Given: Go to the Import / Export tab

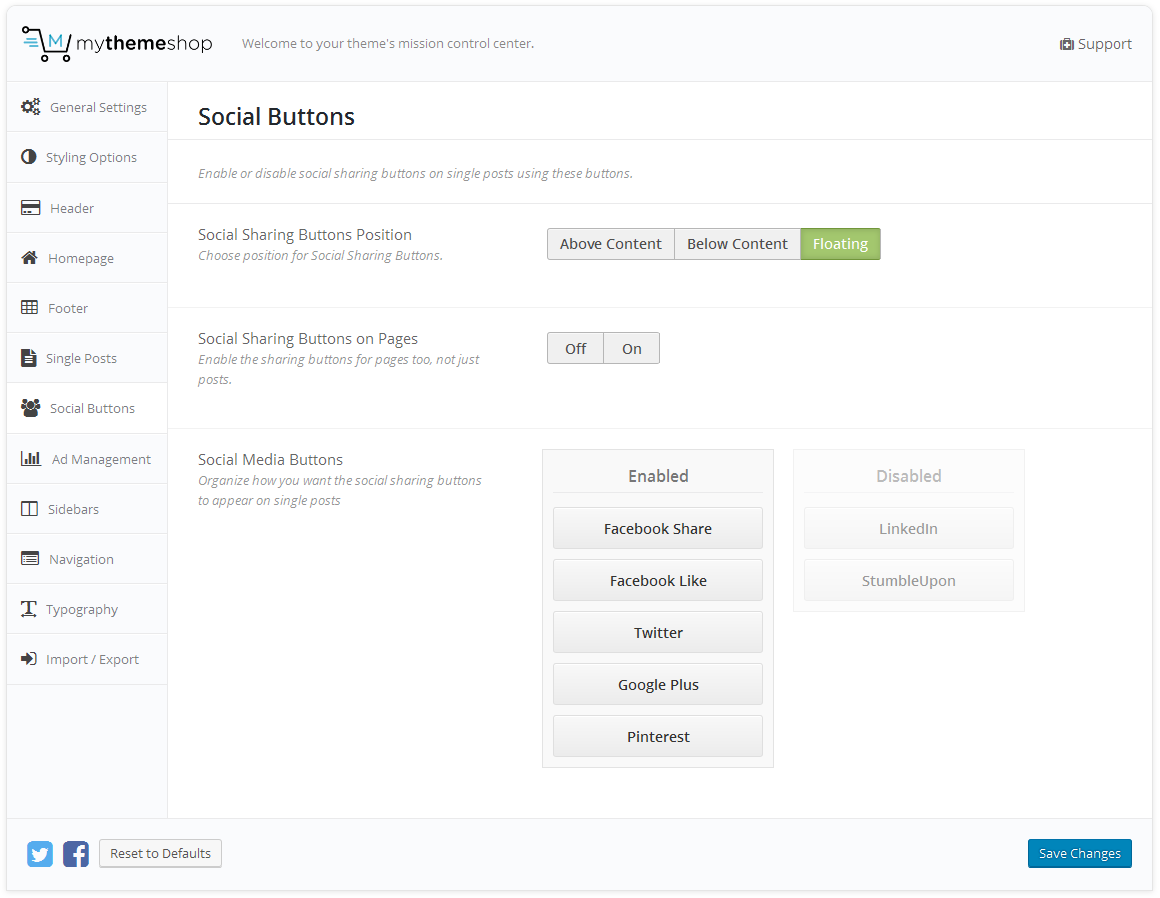Looking at the screenshot, I should click(x=92, y=659).
